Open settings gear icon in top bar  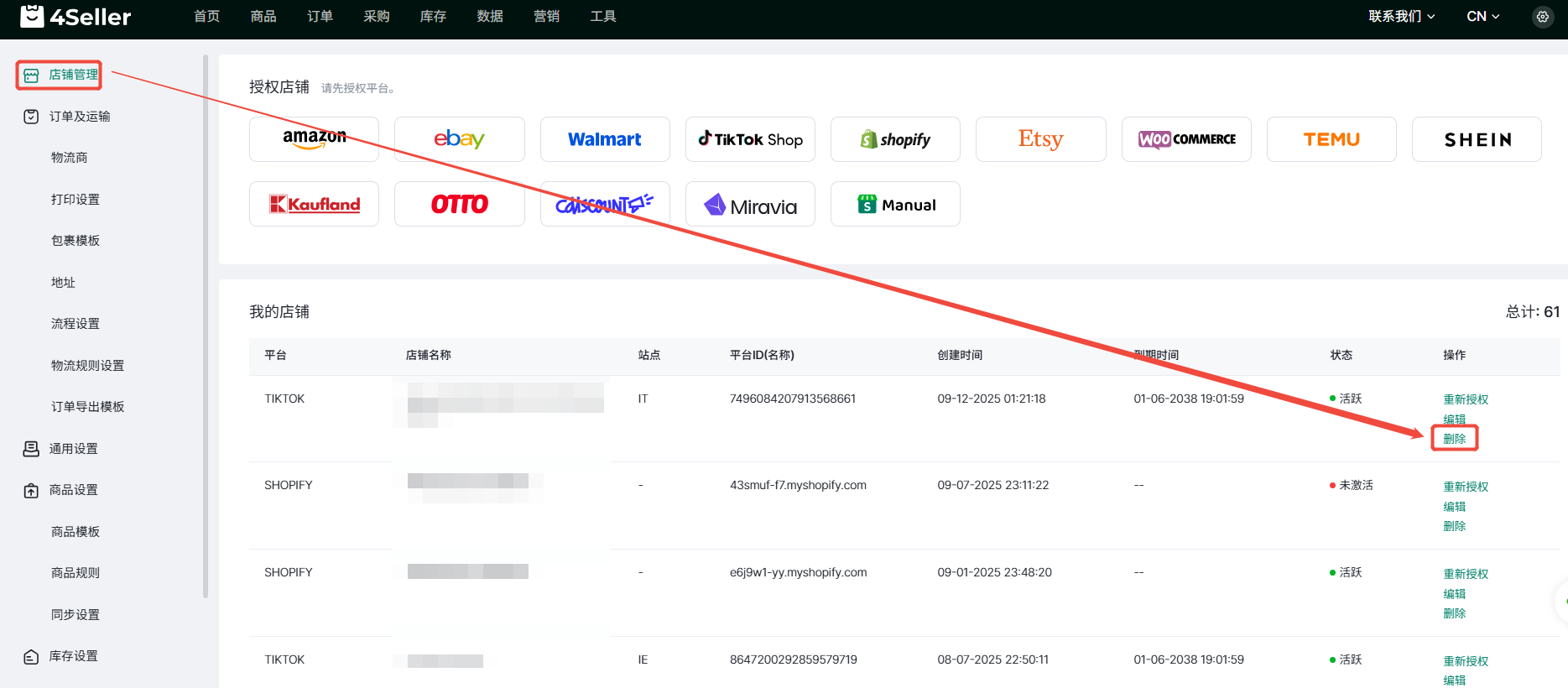tap(1542, 17)
